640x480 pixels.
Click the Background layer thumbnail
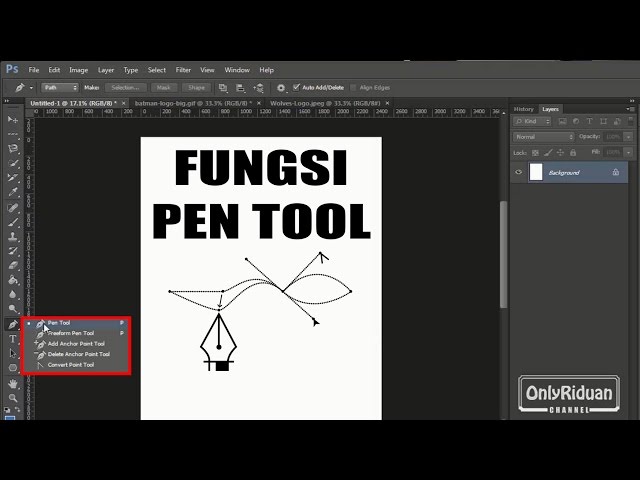click(536, 172)
